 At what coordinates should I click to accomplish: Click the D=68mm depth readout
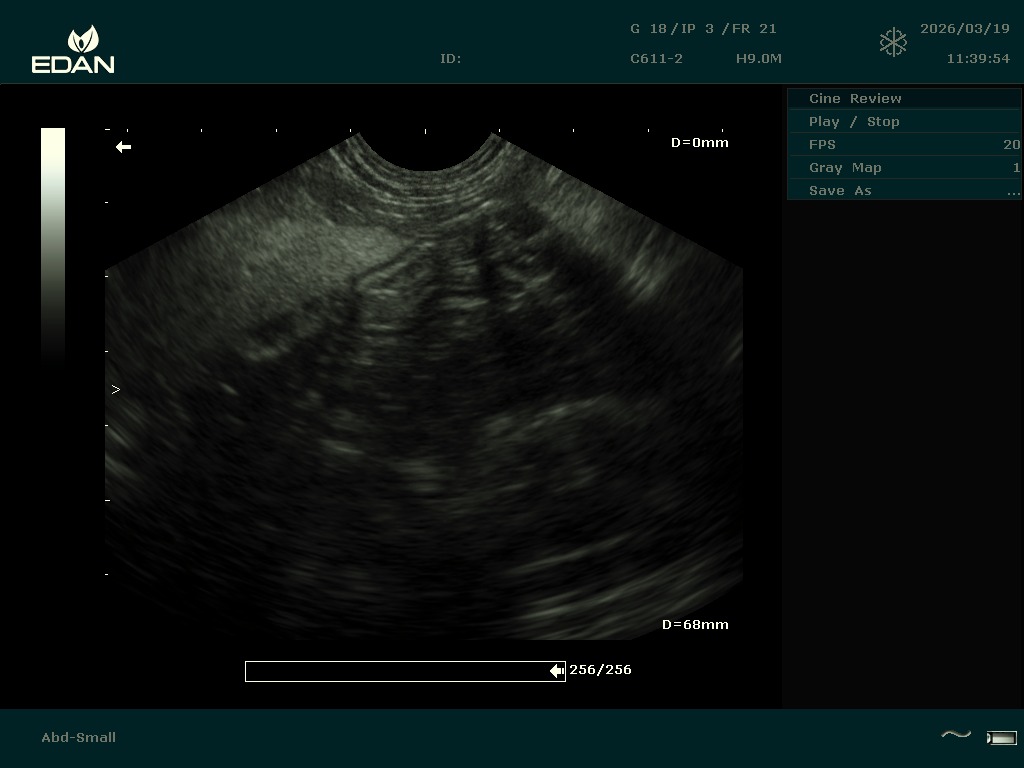pos(695,624)
